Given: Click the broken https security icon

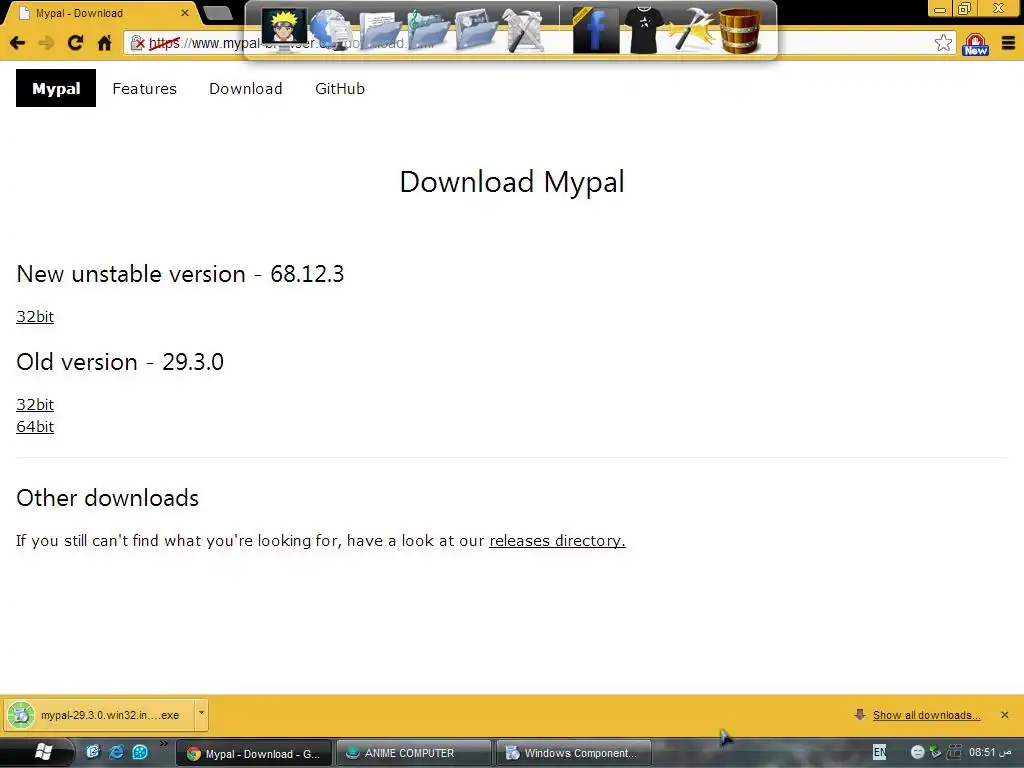Looking at the screenshot, I should point(137,44).
